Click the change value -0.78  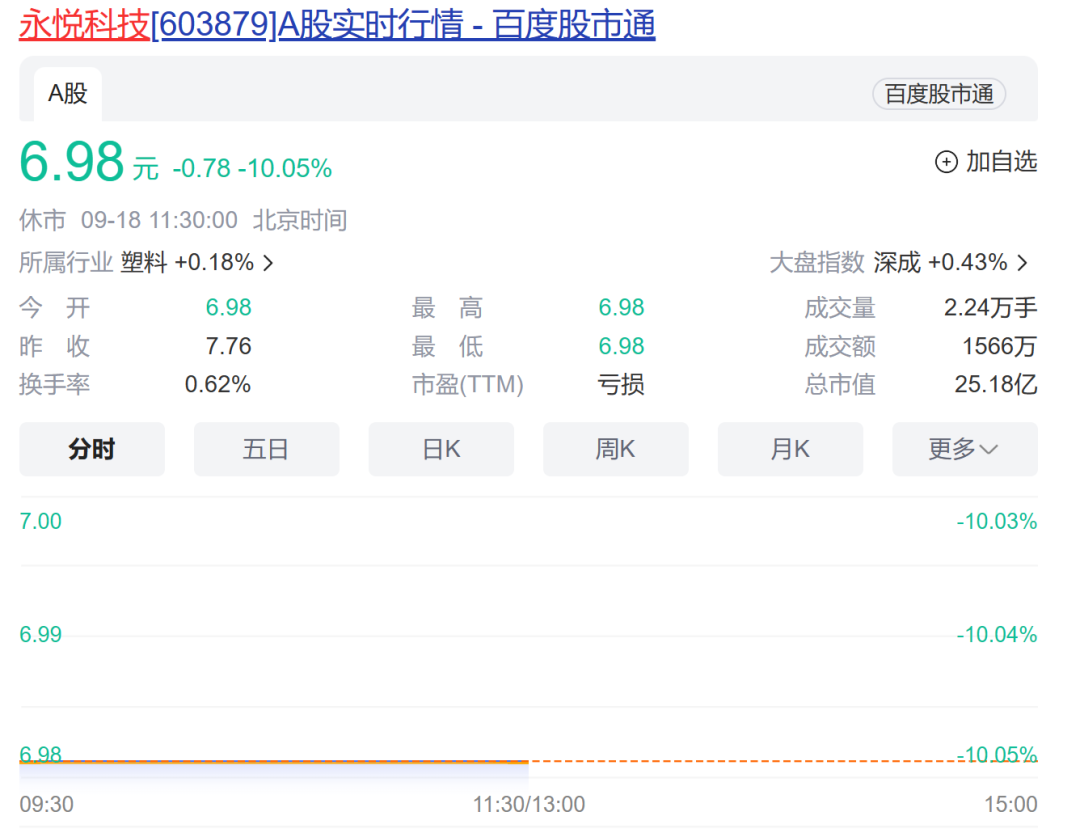tap(202, 168)
